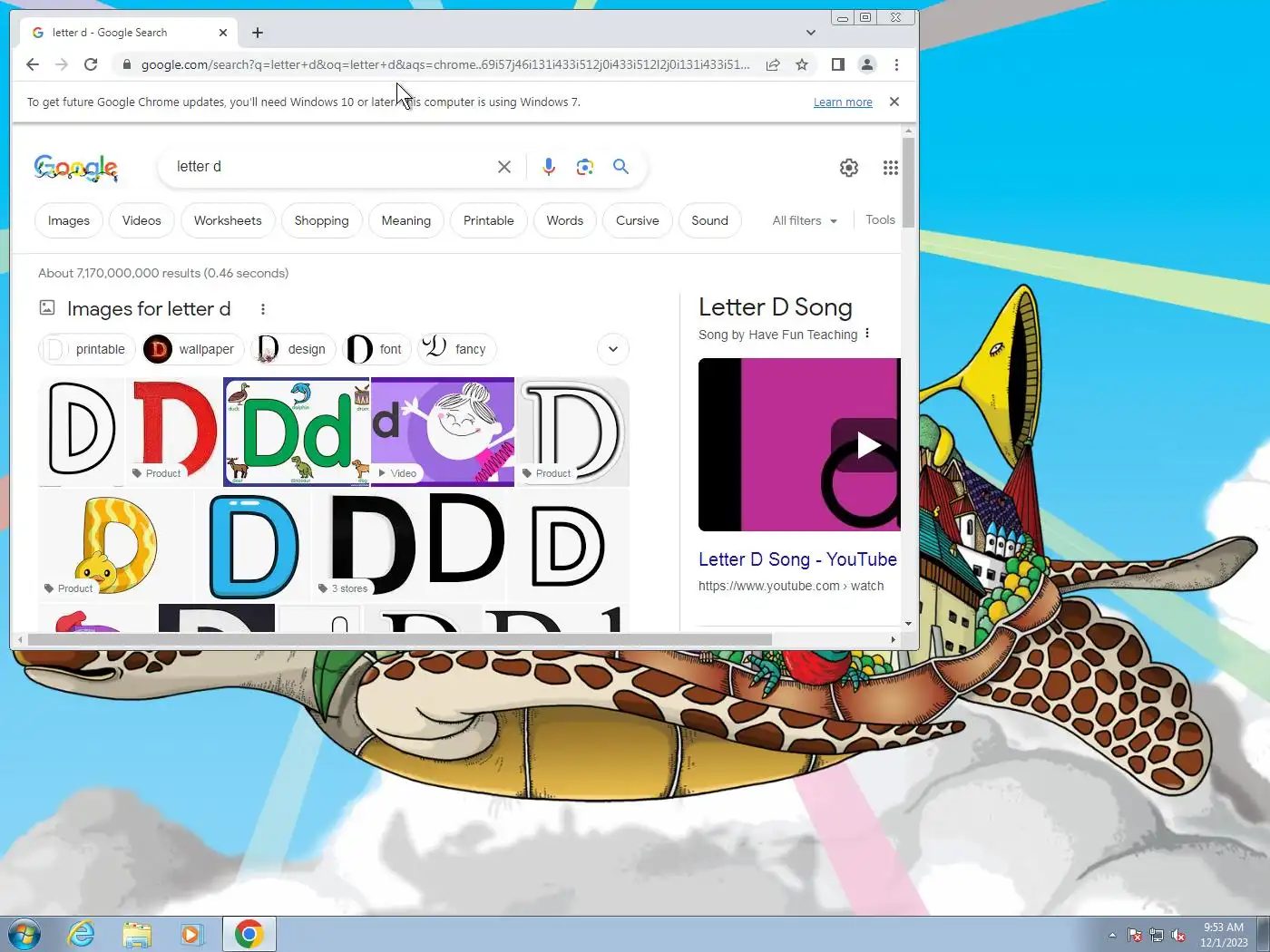Select the Sound filter chip
Screen dimensions: 1270x952
coord(709,220)
